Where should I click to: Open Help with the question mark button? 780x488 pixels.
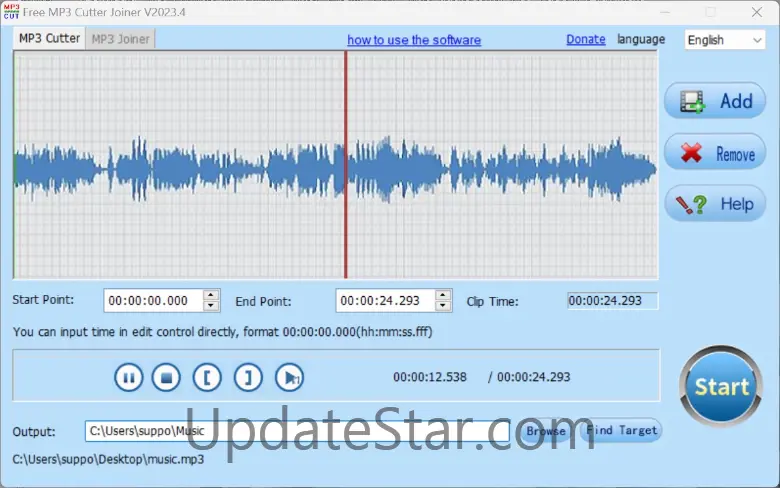pos(715,203)
